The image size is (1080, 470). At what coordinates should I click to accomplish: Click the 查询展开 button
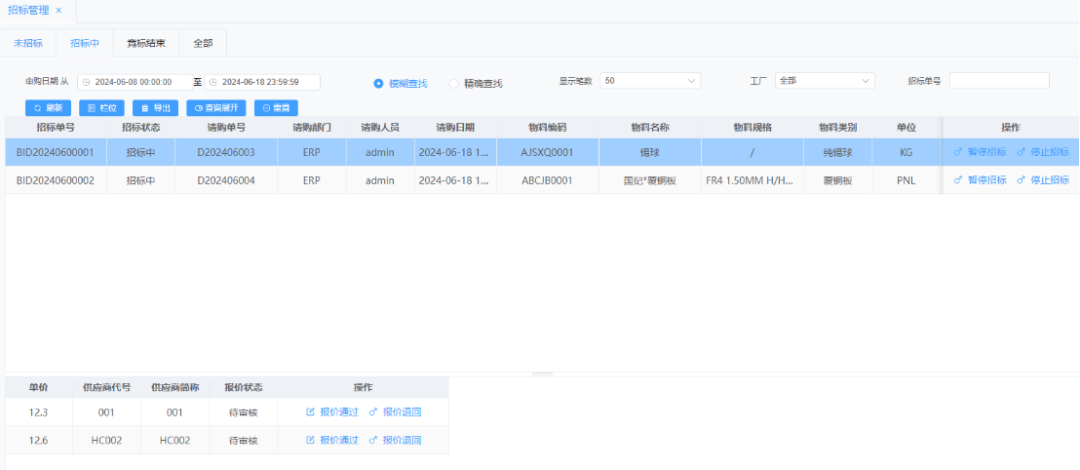coord(216,108)
